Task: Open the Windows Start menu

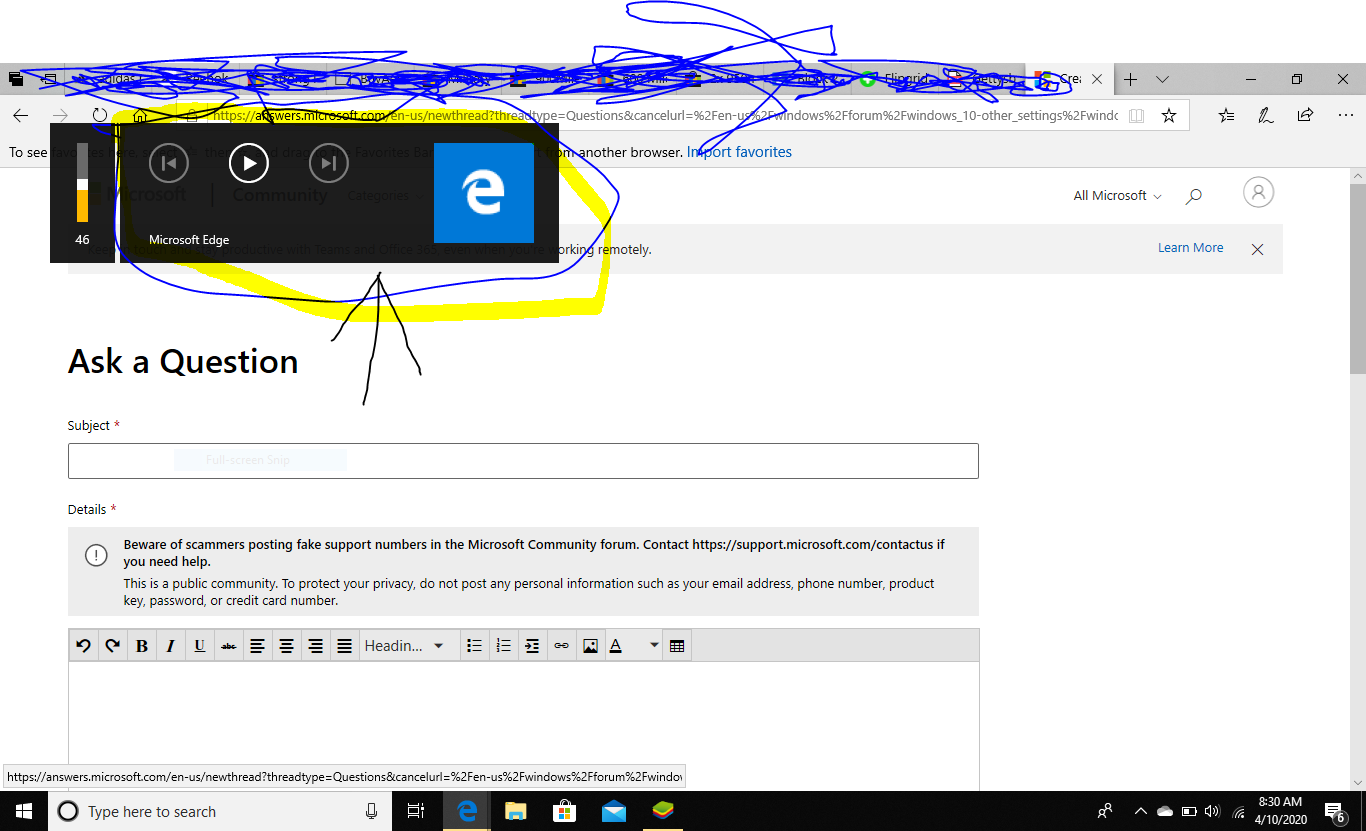Action: [x=24, y=811]
